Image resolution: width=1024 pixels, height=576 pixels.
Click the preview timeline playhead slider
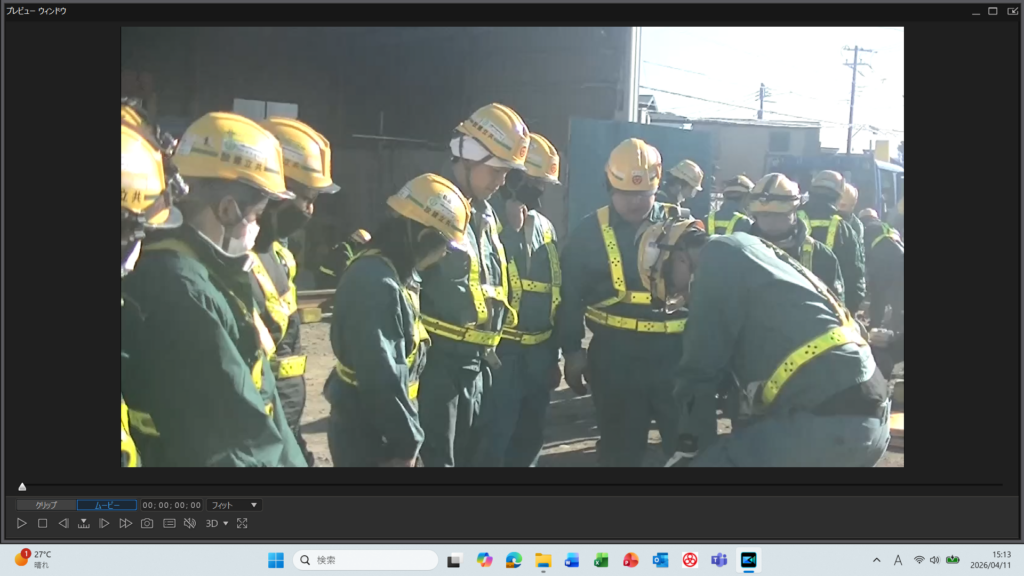point(22,487)
